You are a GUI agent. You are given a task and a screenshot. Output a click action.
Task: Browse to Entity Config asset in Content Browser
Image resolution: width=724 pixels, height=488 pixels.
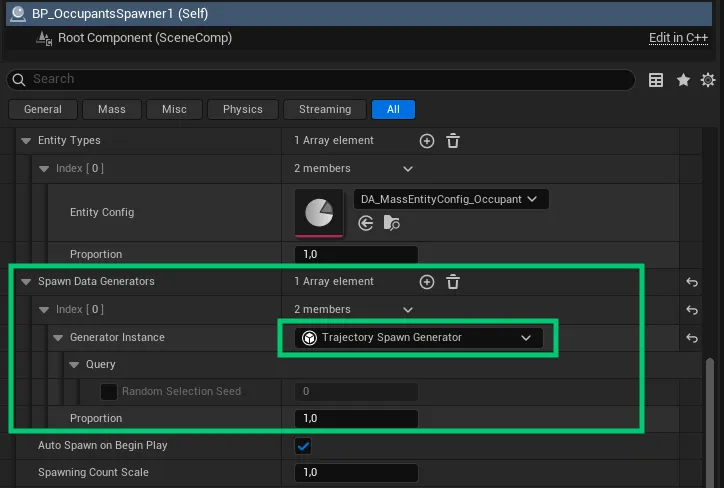[x=391, y=224]
